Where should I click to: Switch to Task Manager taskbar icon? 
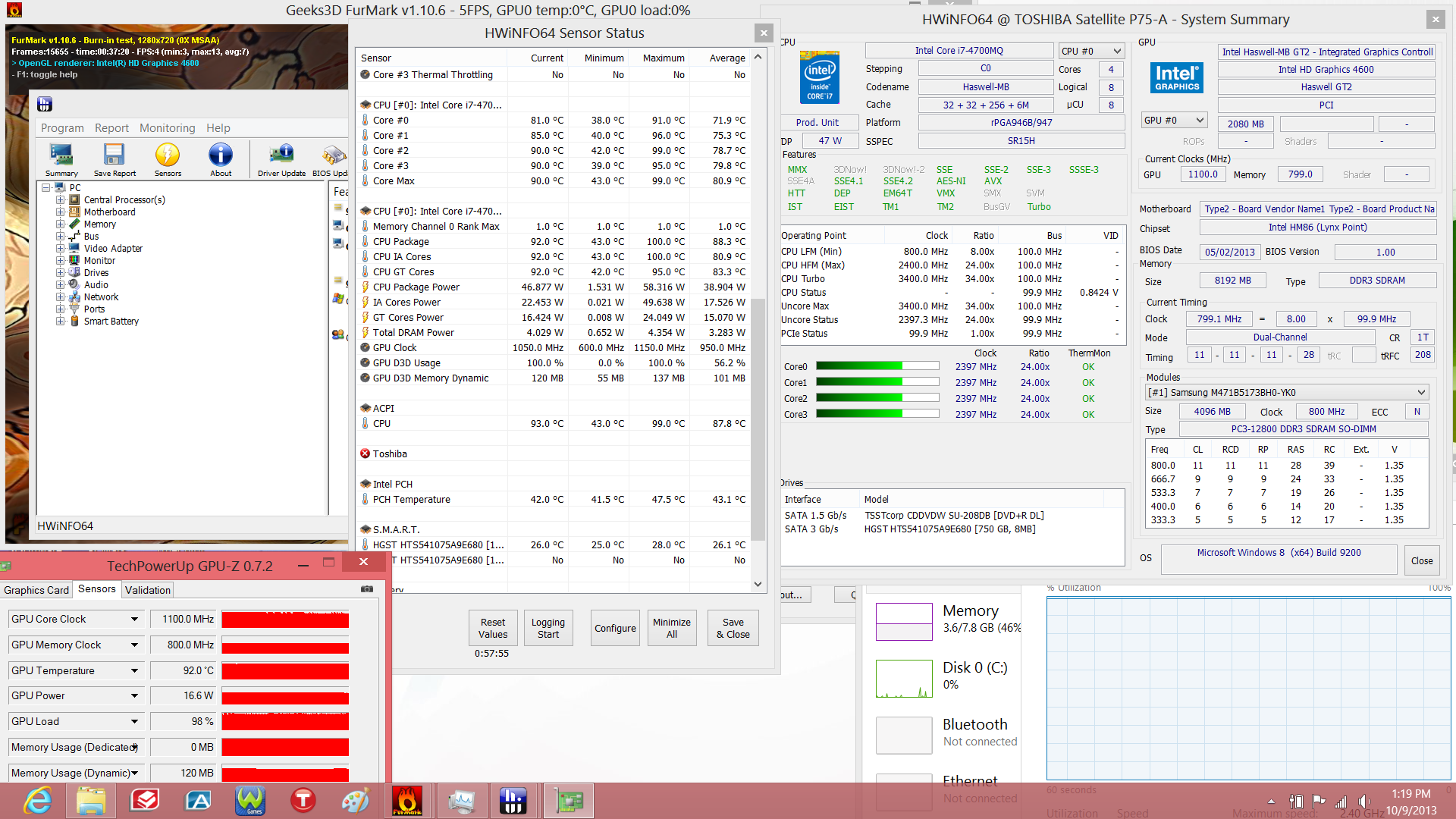pyautogui.click(x=461, y=801)
